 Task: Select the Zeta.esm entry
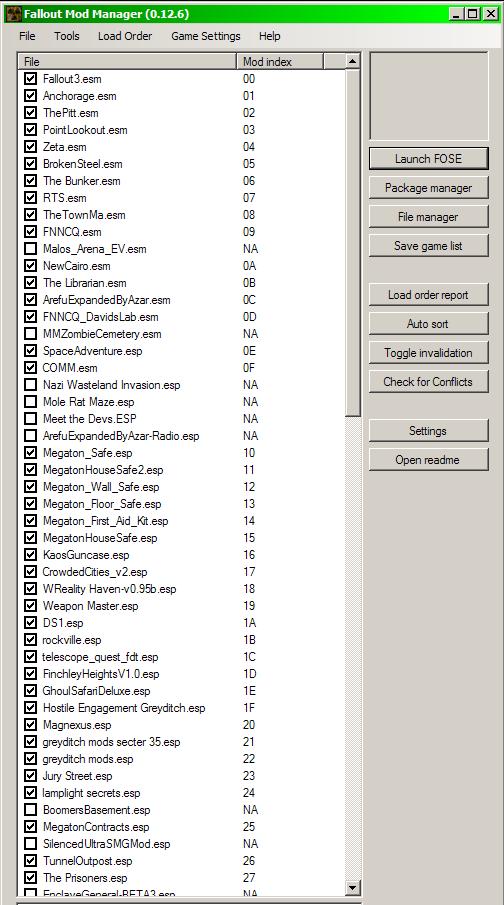point(64,147)
